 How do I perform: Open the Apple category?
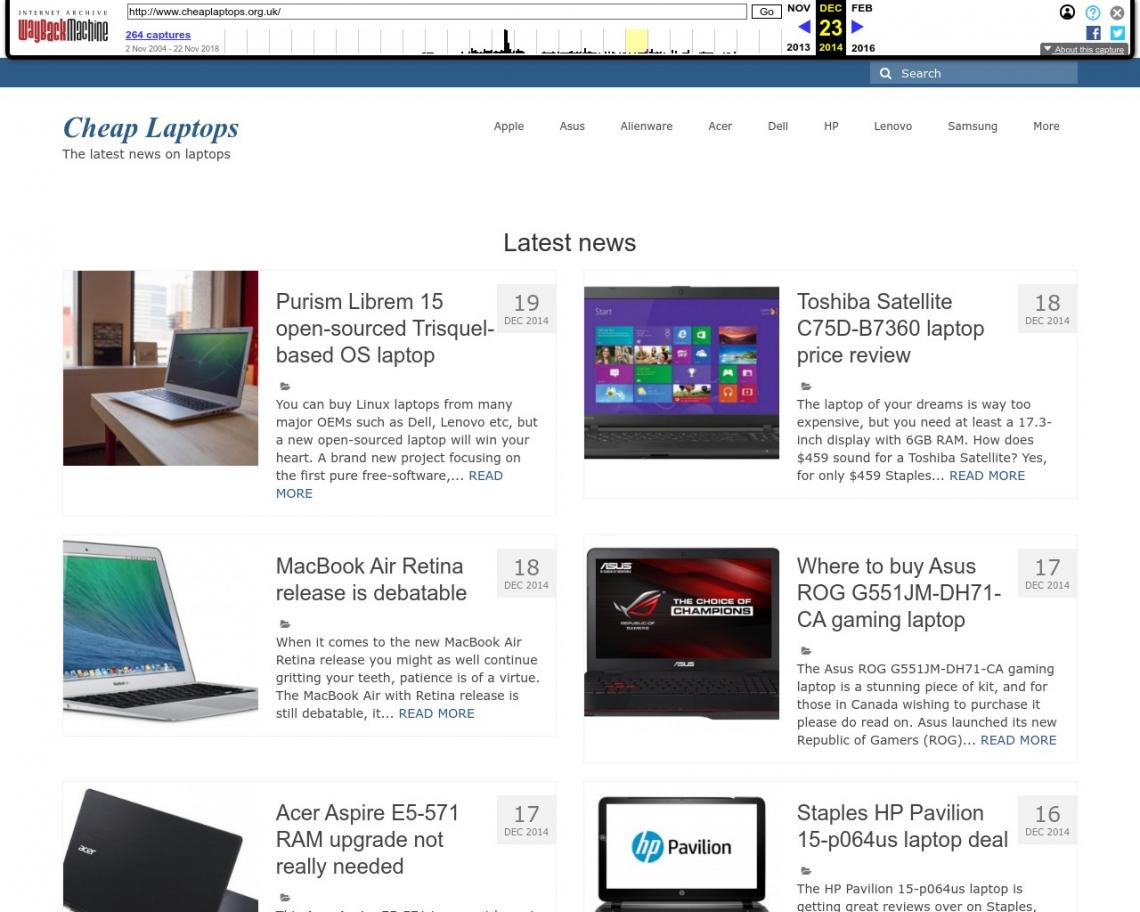[x=509, y=126]
